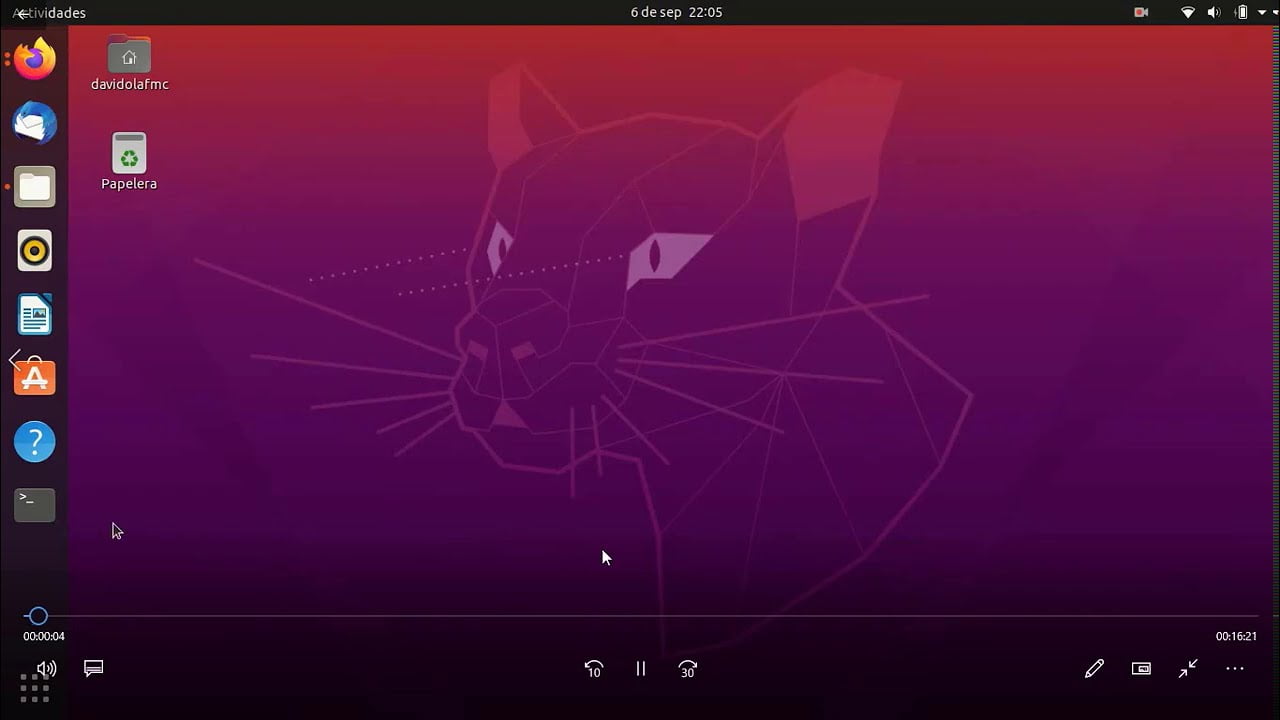Launch Thunderbird mail from the dock

[x=35, y=123]
